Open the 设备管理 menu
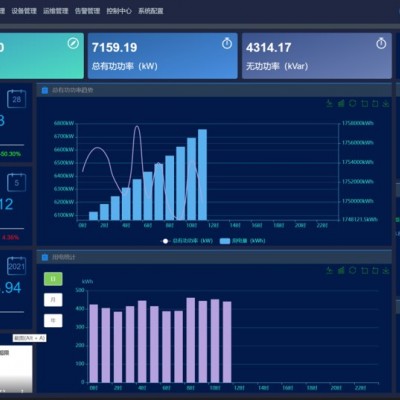This screenshot has width=400, height=400. [x=24, y=11]
